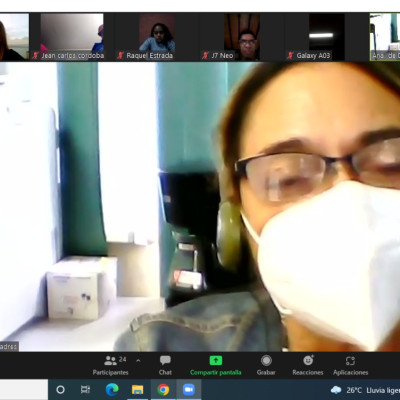
Task: Open the Participantes panel
Action: click(110, 365)
